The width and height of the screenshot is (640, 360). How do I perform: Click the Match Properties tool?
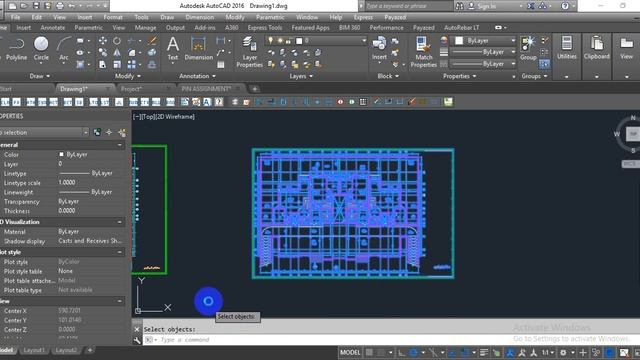click(423, 52)
